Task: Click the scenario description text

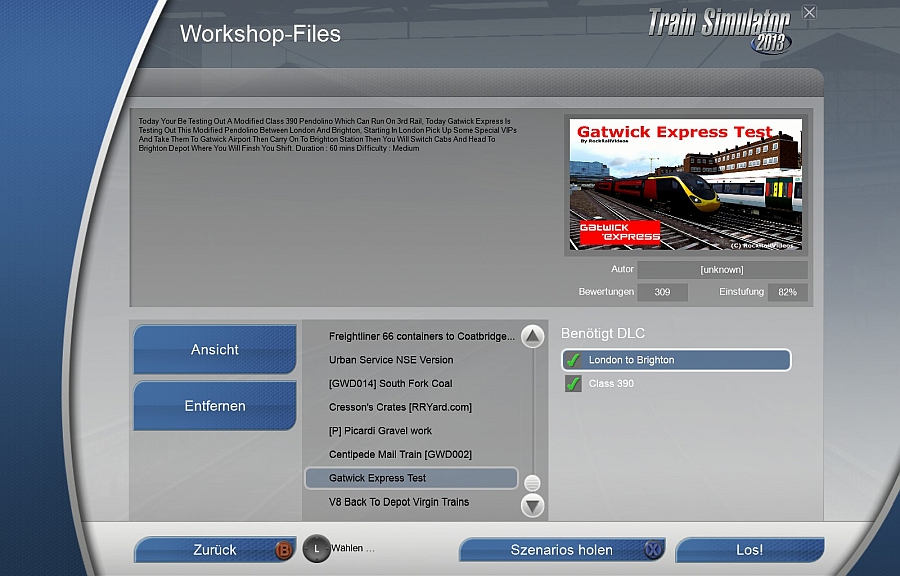Action: [328, 135]
